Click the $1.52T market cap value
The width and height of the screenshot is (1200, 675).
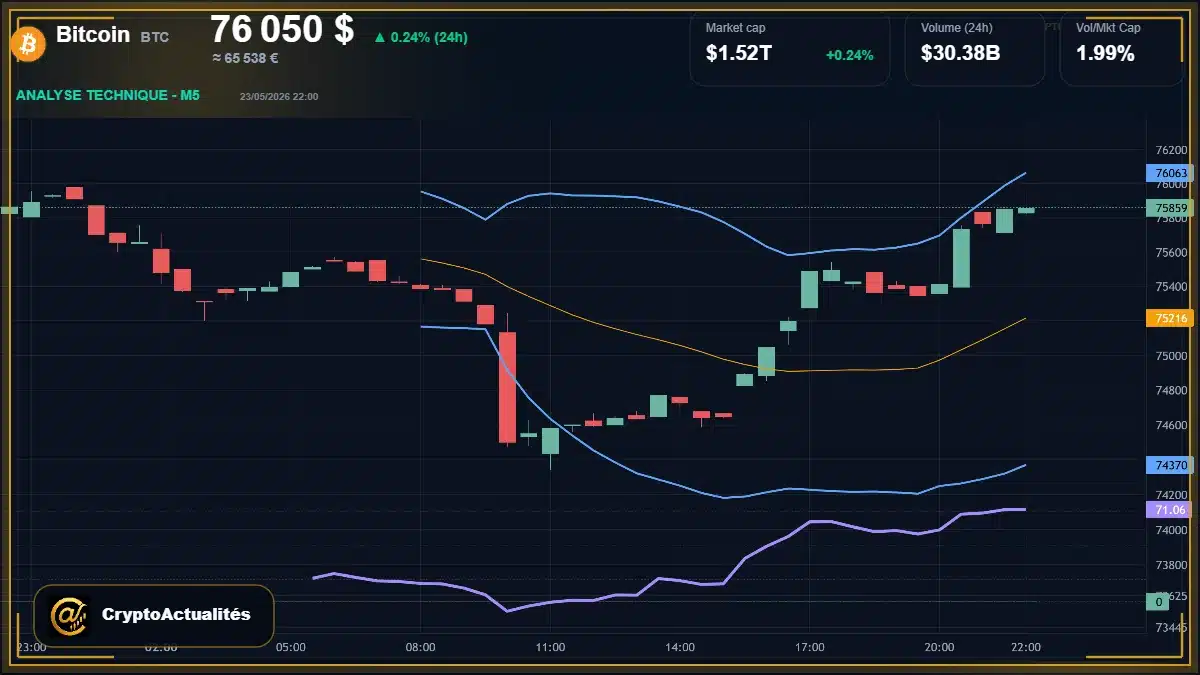[x=739, y=54]
